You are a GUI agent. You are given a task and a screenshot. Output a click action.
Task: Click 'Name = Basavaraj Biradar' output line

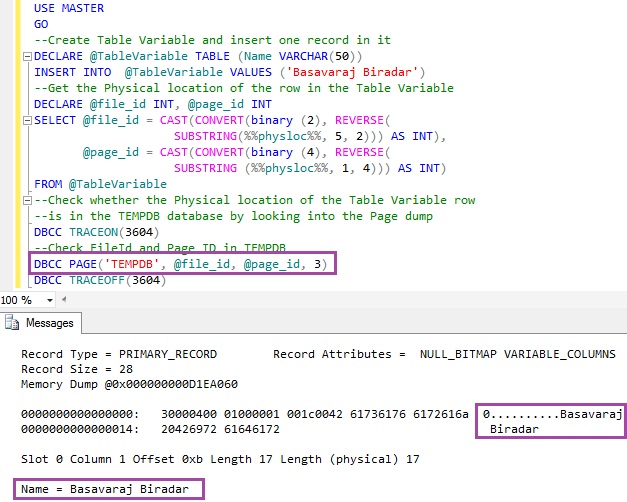[x=105, y=489]
